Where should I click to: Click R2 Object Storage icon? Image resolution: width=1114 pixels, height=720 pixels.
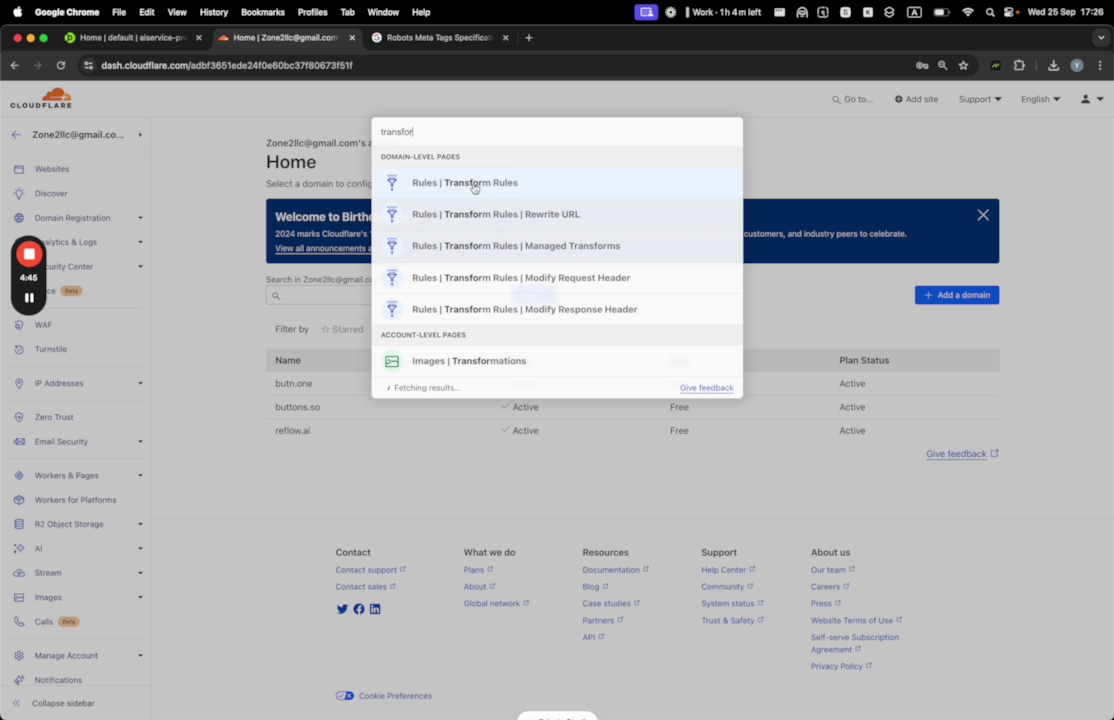pyautogui.click(x=19, y=524)
